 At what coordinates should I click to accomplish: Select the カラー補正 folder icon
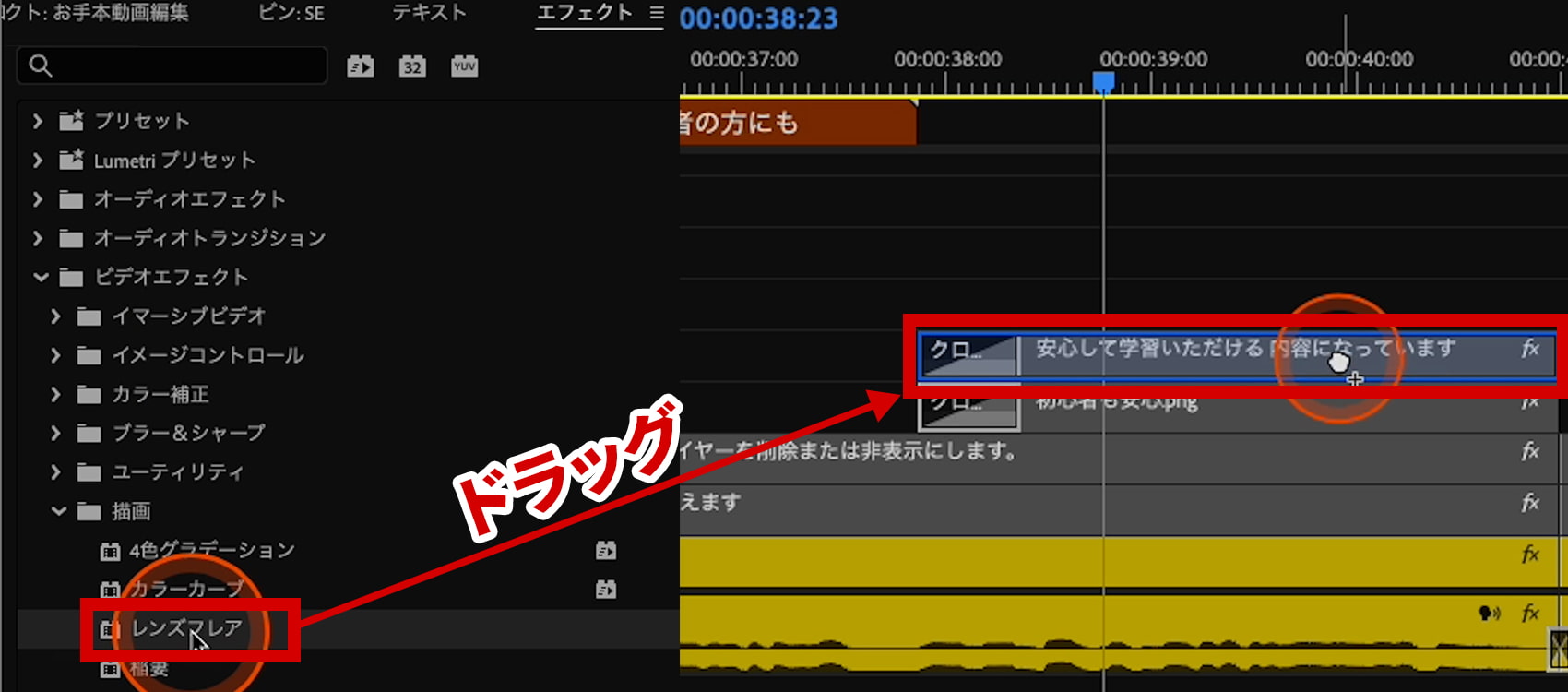pyautogui.click(x=89, y=395)
